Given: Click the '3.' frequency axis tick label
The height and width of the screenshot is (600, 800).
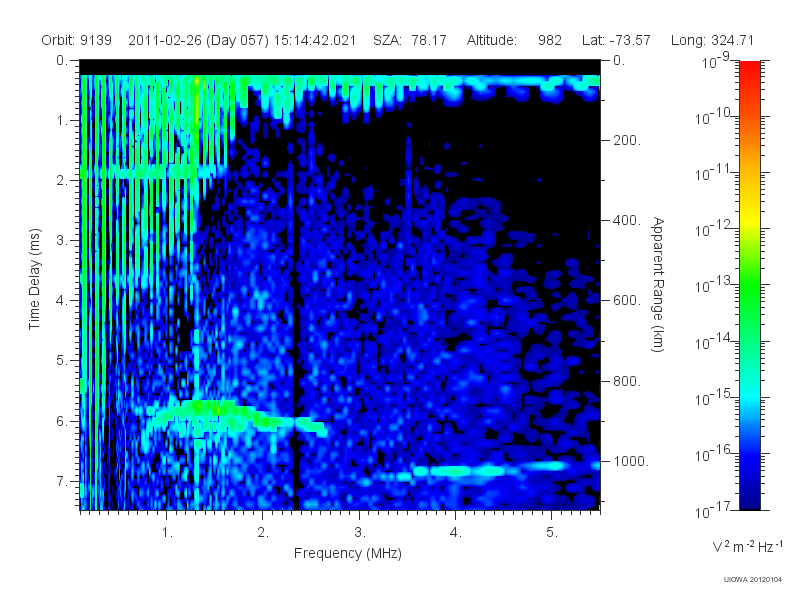Looking at the screenshot, I should [x=360, y=533].
